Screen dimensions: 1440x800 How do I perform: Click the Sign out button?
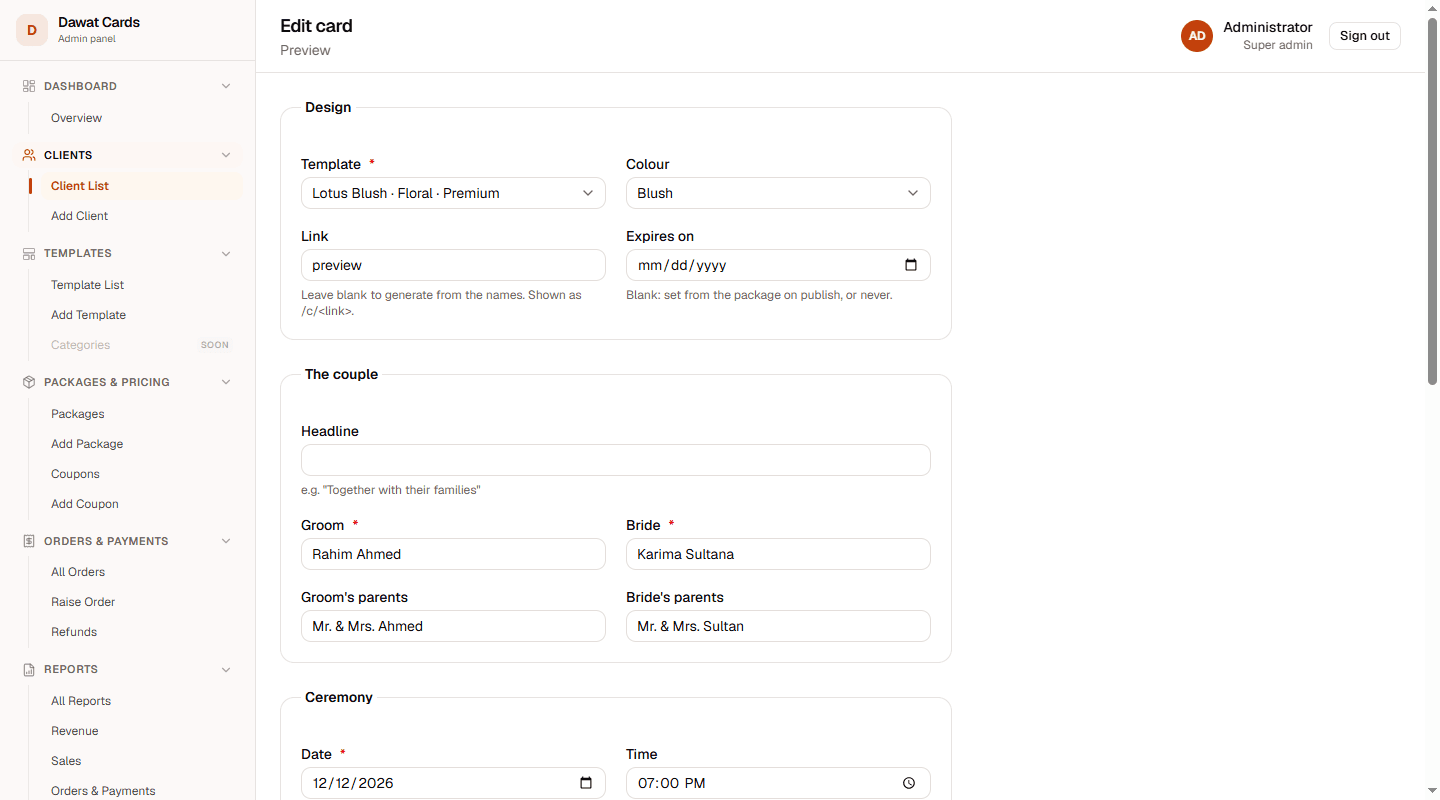pos(1365,36)
